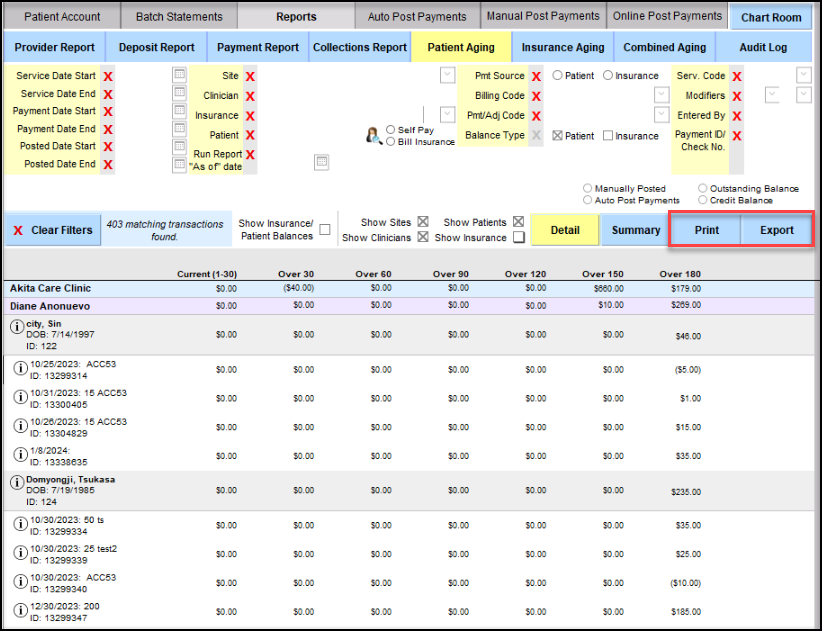Screen dimensions: 822x631
Task: Clear the Clinician filter
Action: [250, 96]
